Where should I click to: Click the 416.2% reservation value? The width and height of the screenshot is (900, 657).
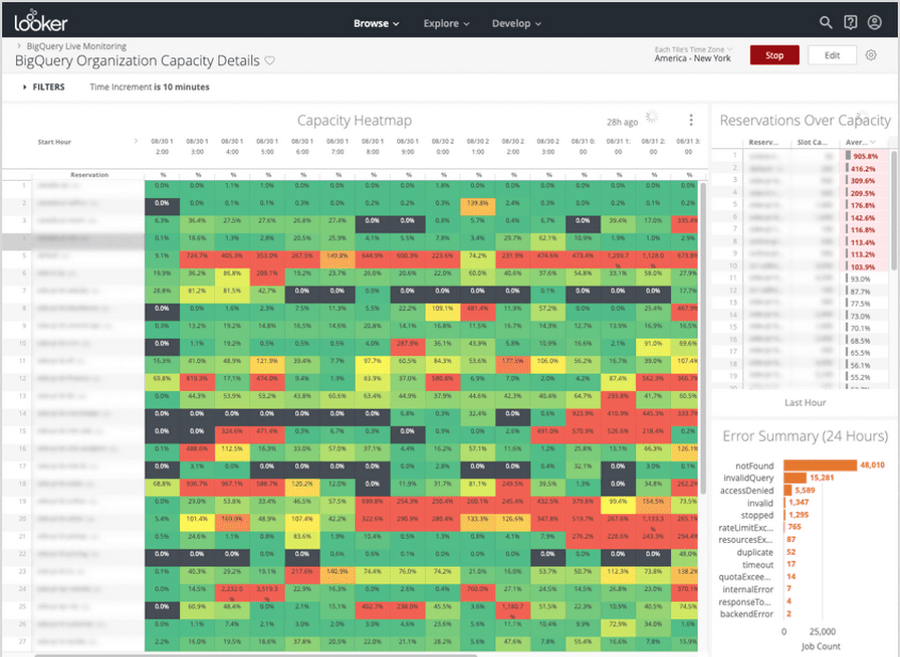863,169
